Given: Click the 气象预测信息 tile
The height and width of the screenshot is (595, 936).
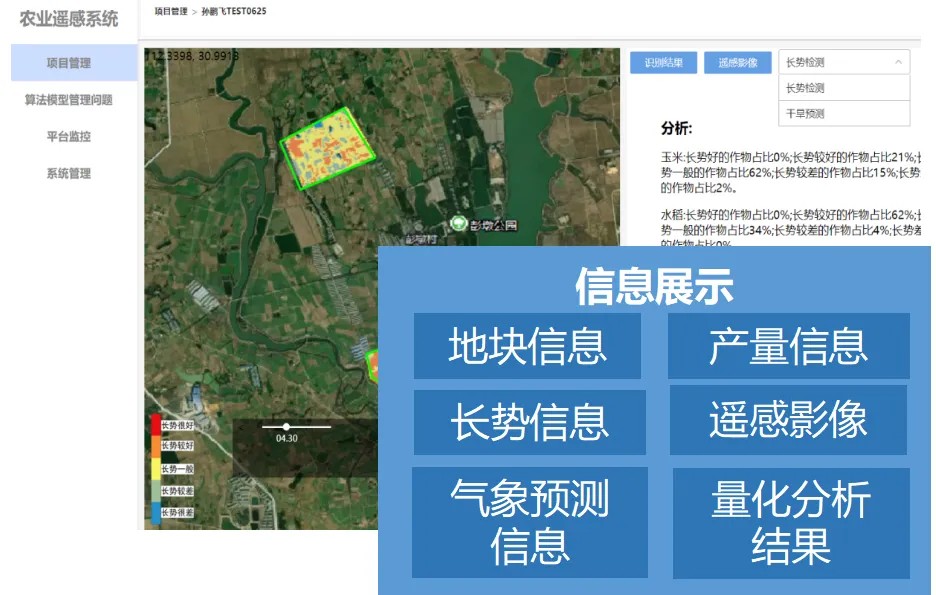Looking at the screenshot, I should (529, 522).
